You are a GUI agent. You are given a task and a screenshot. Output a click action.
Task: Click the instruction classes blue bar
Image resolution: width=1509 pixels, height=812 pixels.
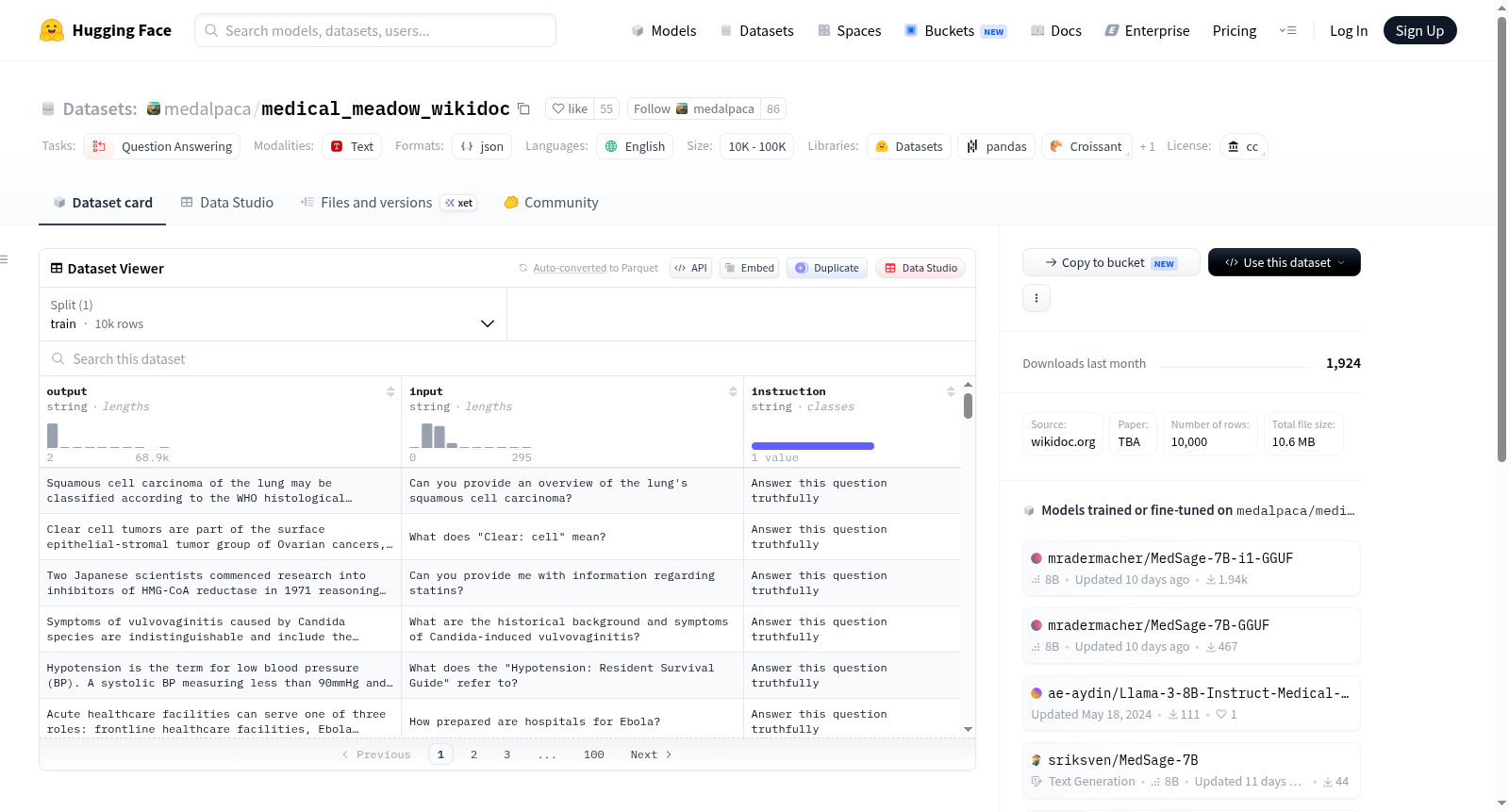click(x=812, y=446)
